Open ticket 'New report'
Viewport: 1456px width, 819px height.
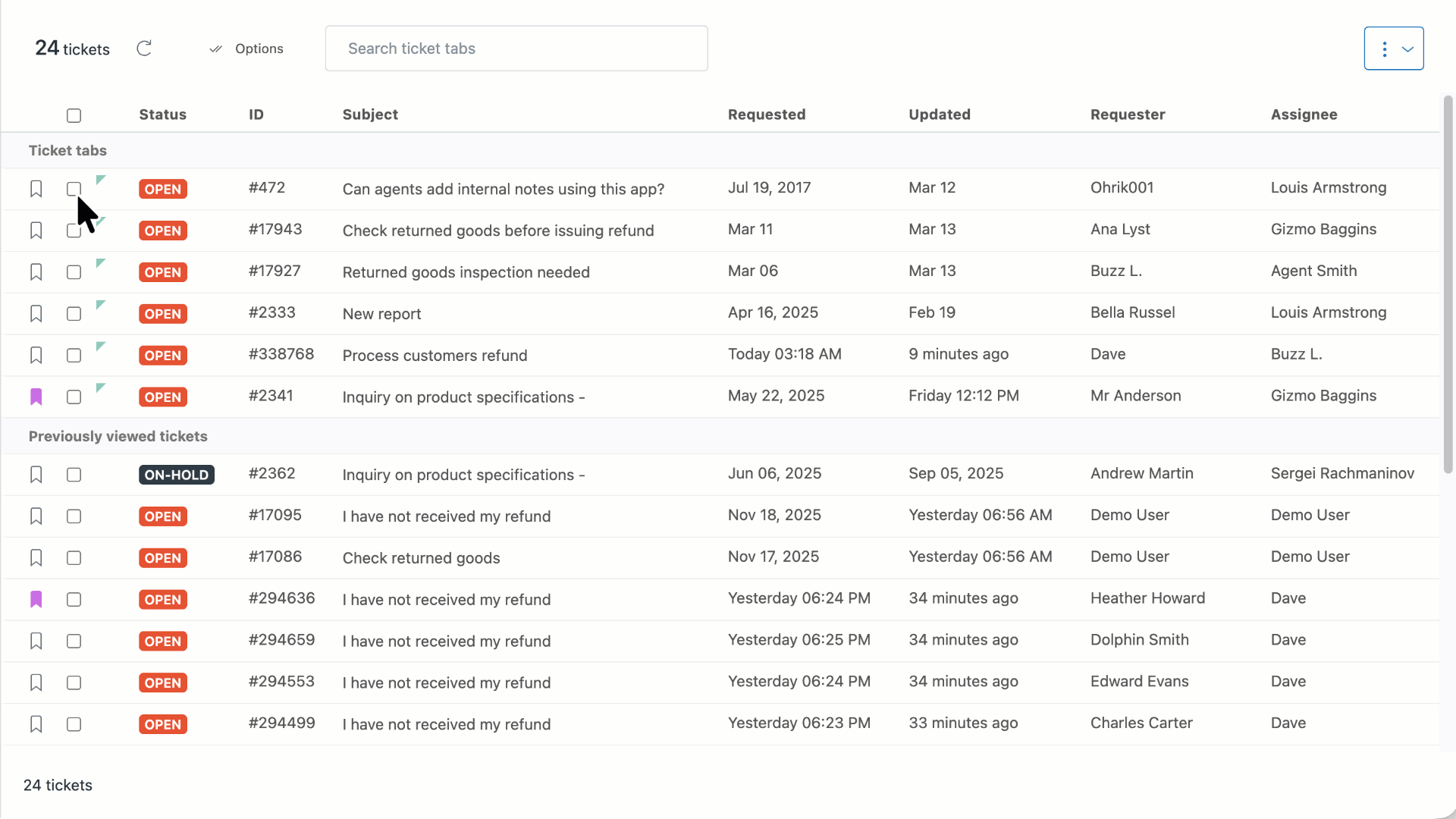(x=381, y=314)
